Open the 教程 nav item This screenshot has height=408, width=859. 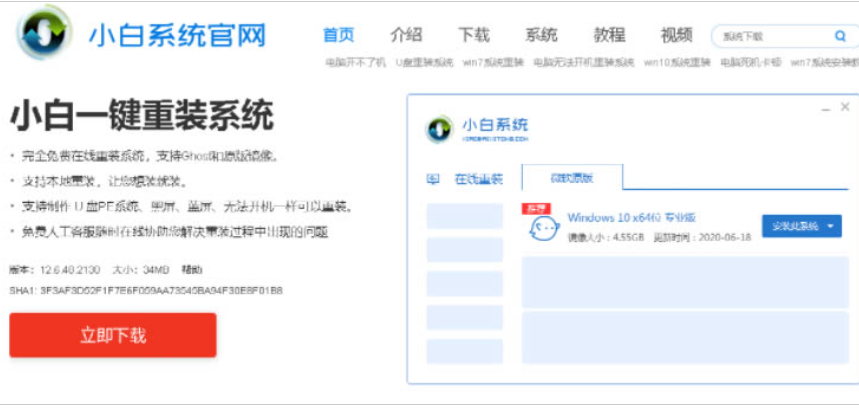[x=609, y=35]
